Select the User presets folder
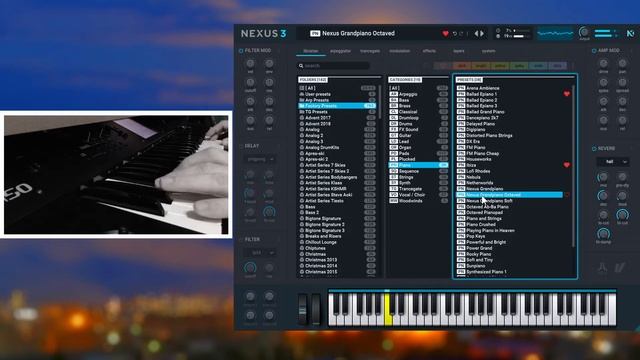This screenshot has height=360, width=640. pos(337,94)
